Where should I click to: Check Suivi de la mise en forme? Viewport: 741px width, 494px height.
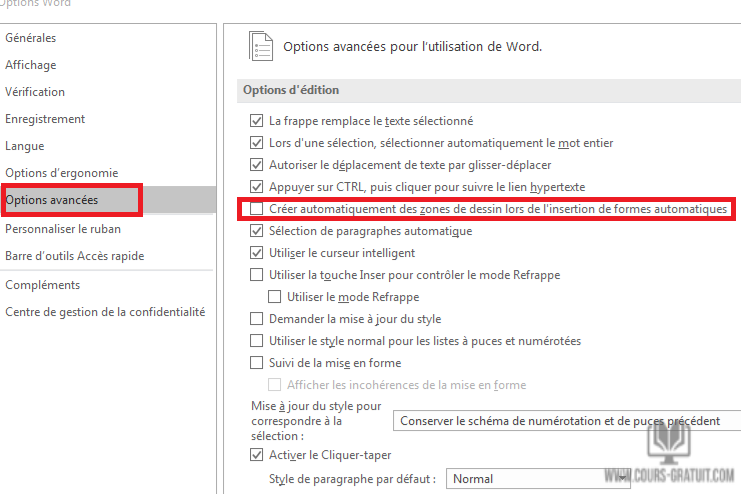(x=257, y=363)
